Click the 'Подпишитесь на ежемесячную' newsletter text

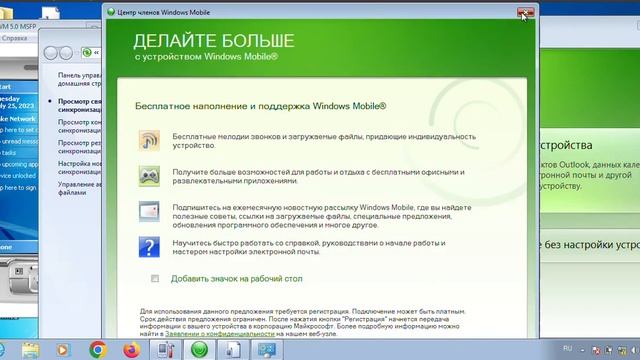click(x=322, y=216)
